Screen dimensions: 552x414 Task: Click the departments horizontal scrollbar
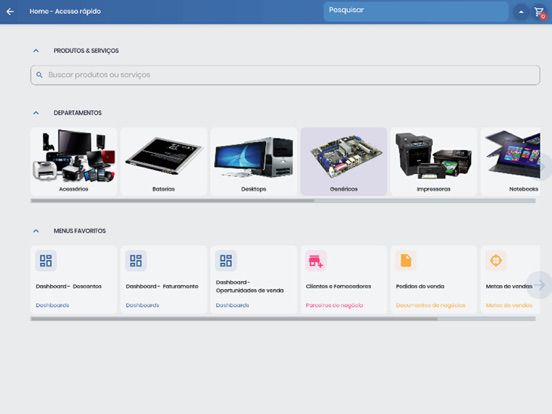click(283, 201)
